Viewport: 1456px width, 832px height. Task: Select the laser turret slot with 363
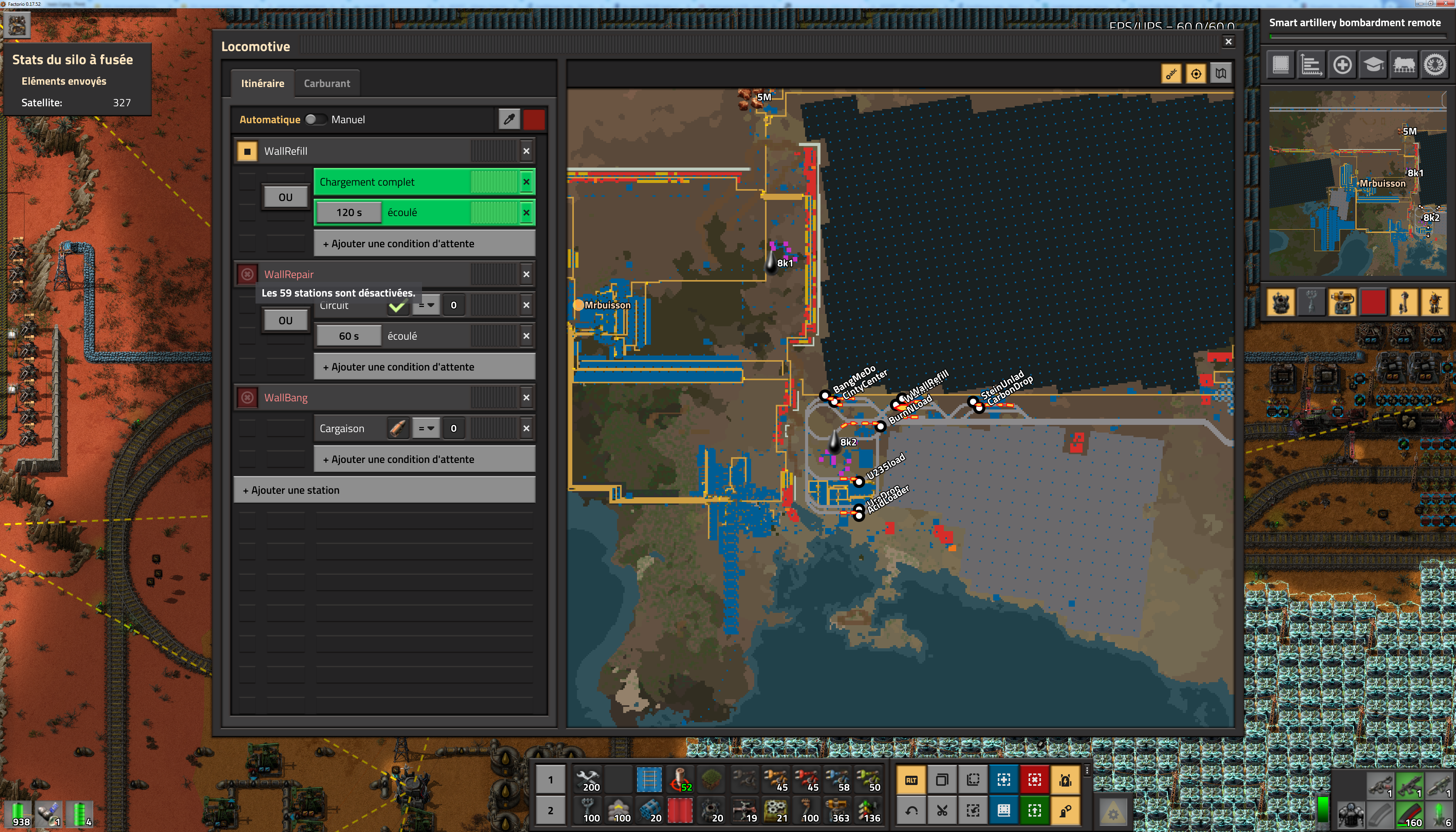[838, 811]
